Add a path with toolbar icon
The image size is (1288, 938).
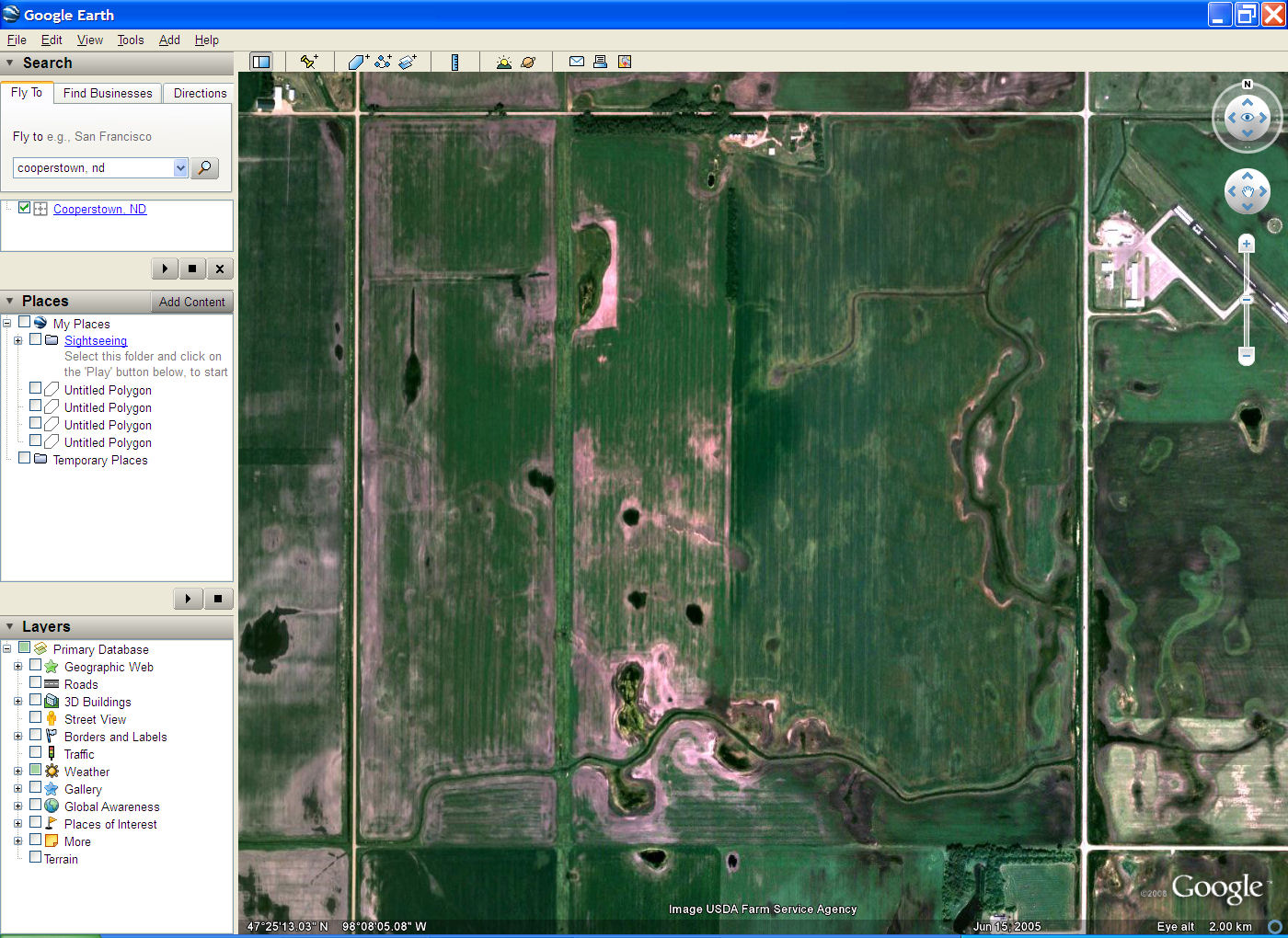(x=383, y=62)
